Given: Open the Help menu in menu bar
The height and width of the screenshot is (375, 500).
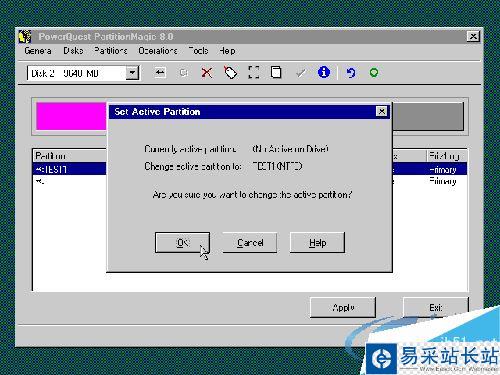Looking at the screenshot, I should 227,51.
